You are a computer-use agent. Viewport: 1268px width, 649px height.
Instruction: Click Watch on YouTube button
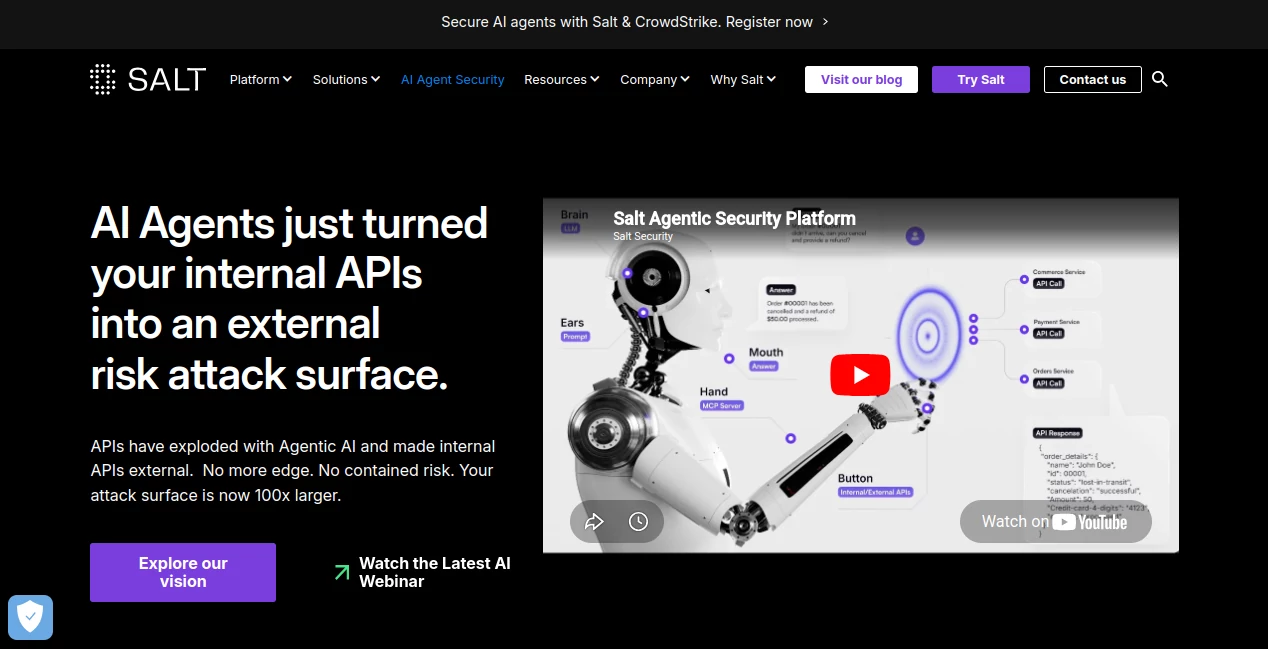click(x=1056, y=521)
